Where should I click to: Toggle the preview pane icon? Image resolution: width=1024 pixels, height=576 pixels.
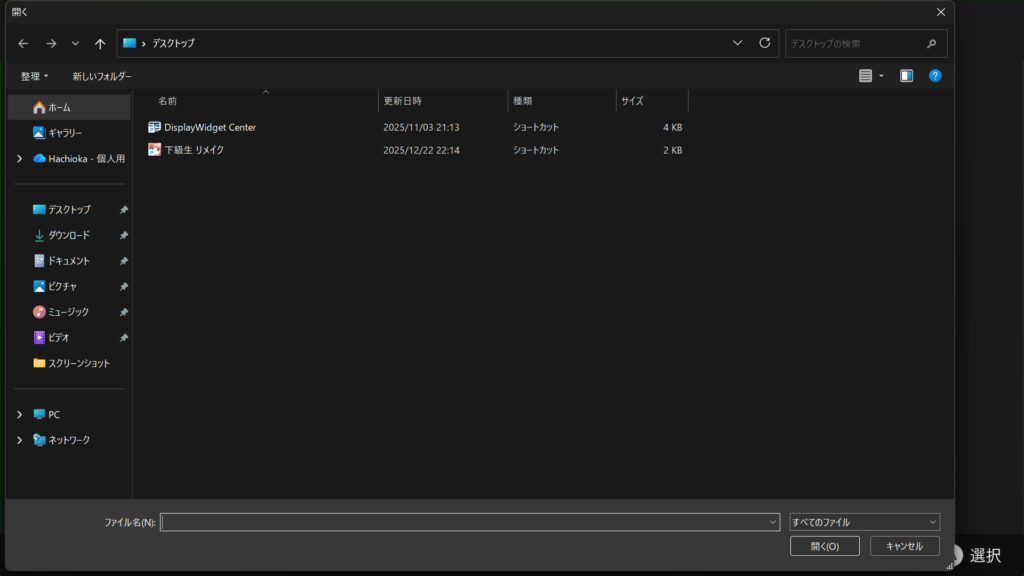906,76
